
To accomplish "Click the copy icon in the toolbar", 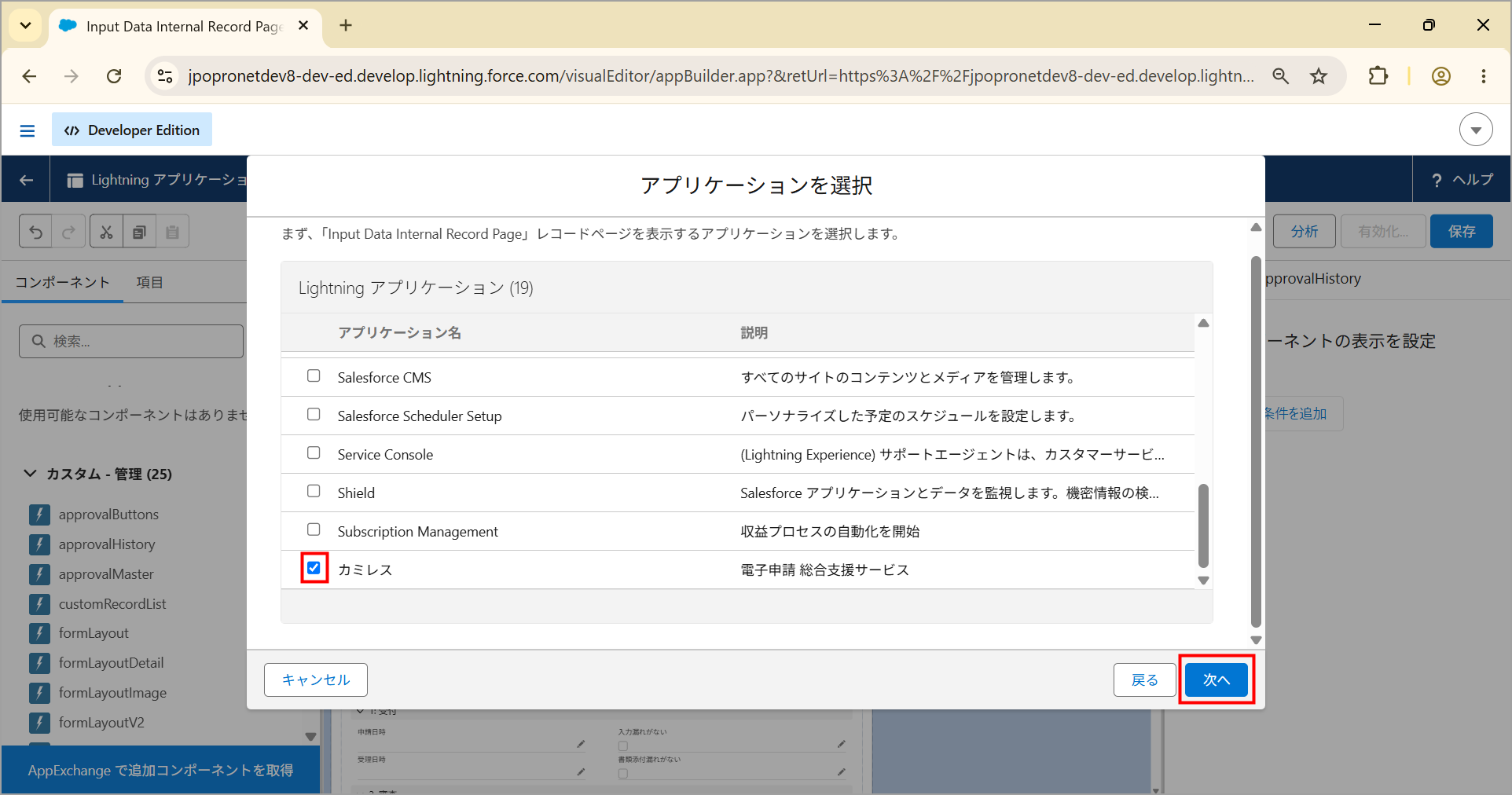I will [x=140, y=232].
